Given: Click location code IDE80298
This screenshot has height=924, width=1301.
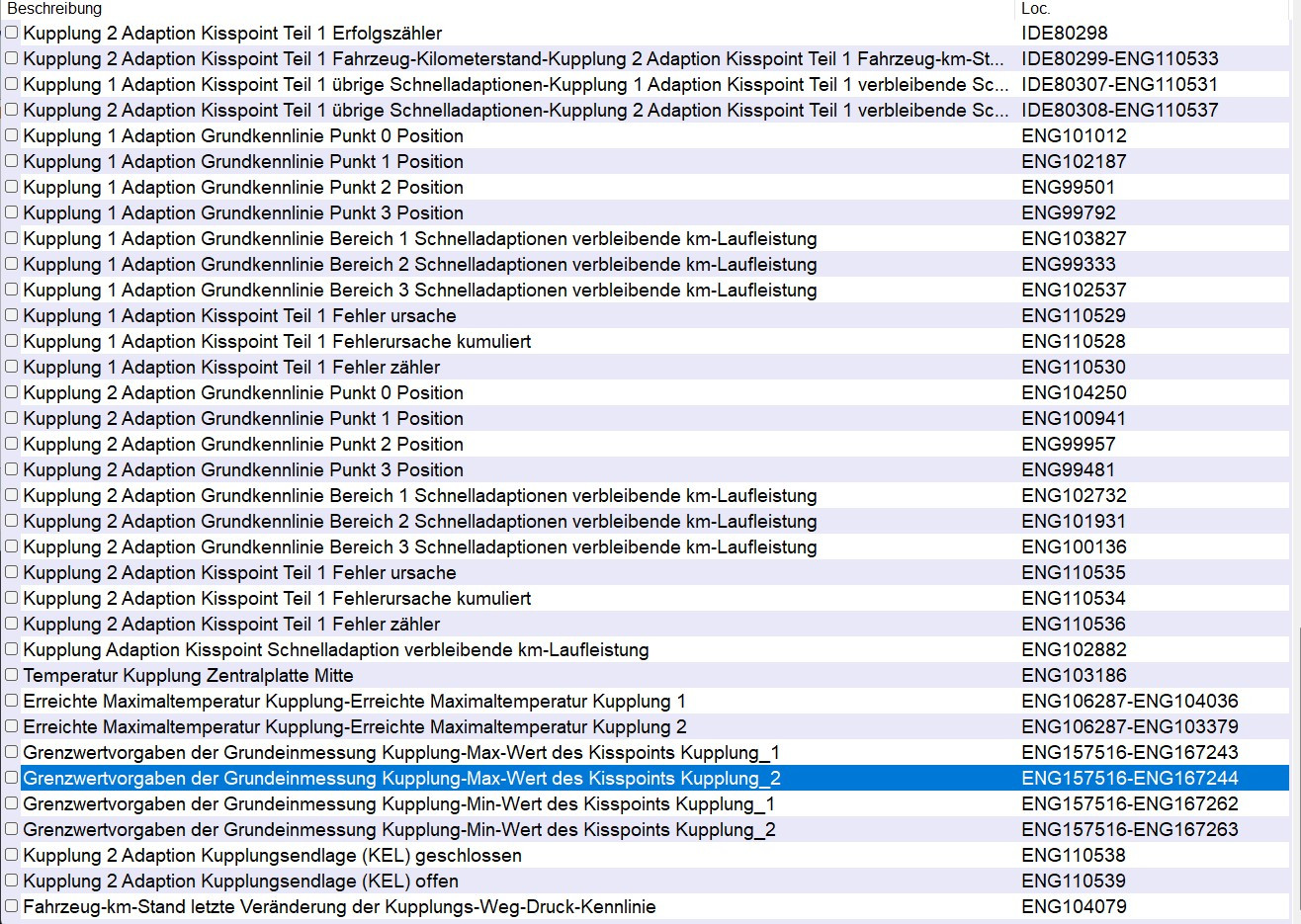Looking at the screenshot, I should (1065, 33).
